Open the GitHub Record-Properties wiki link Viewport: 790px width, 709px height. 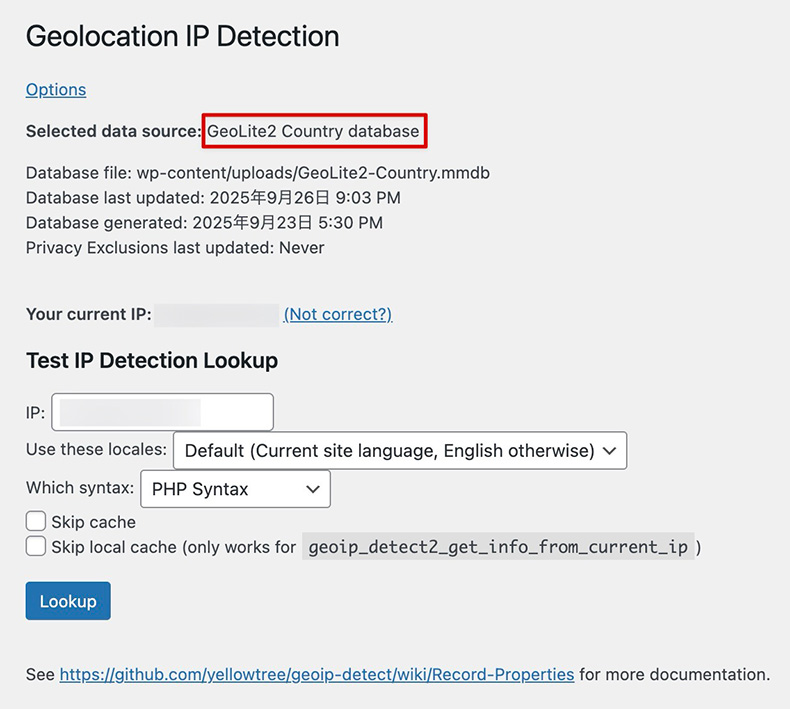tap(317, 674)
